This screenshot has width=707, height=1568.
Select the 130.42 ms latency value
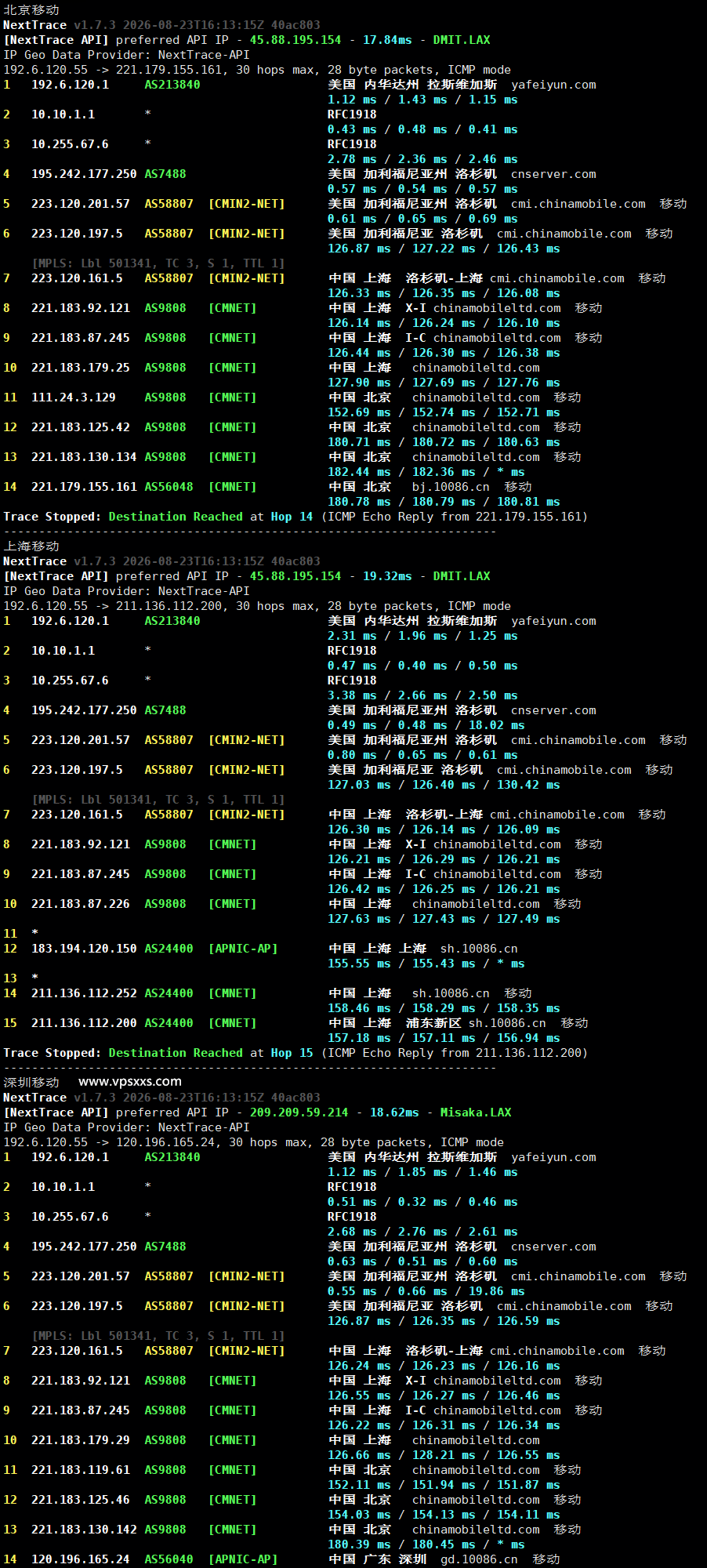pyautogui.click(x=528, y=785)
